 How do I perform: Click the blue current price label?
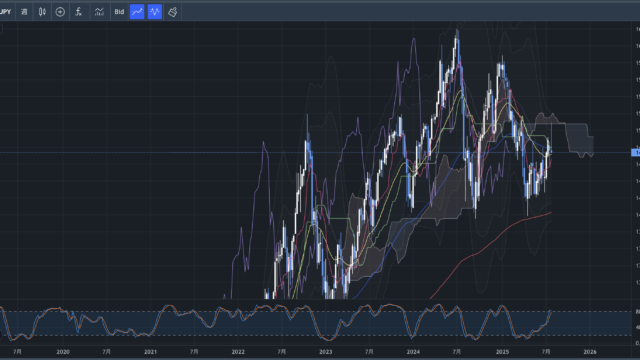click(636, 153)
